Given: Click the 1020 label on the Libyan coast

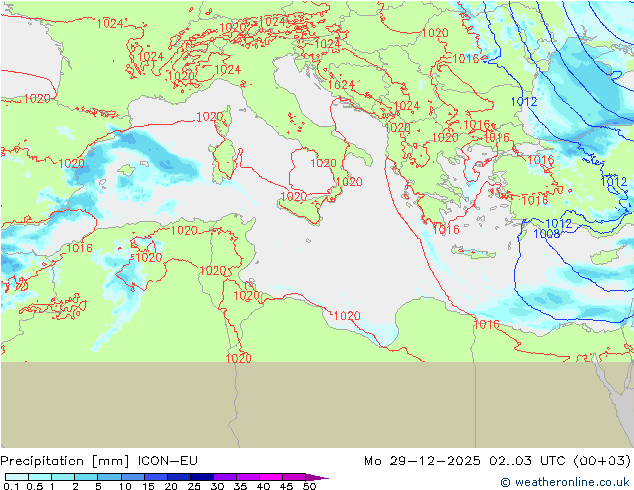Looking at the screenshot, I should click(347, 315).
